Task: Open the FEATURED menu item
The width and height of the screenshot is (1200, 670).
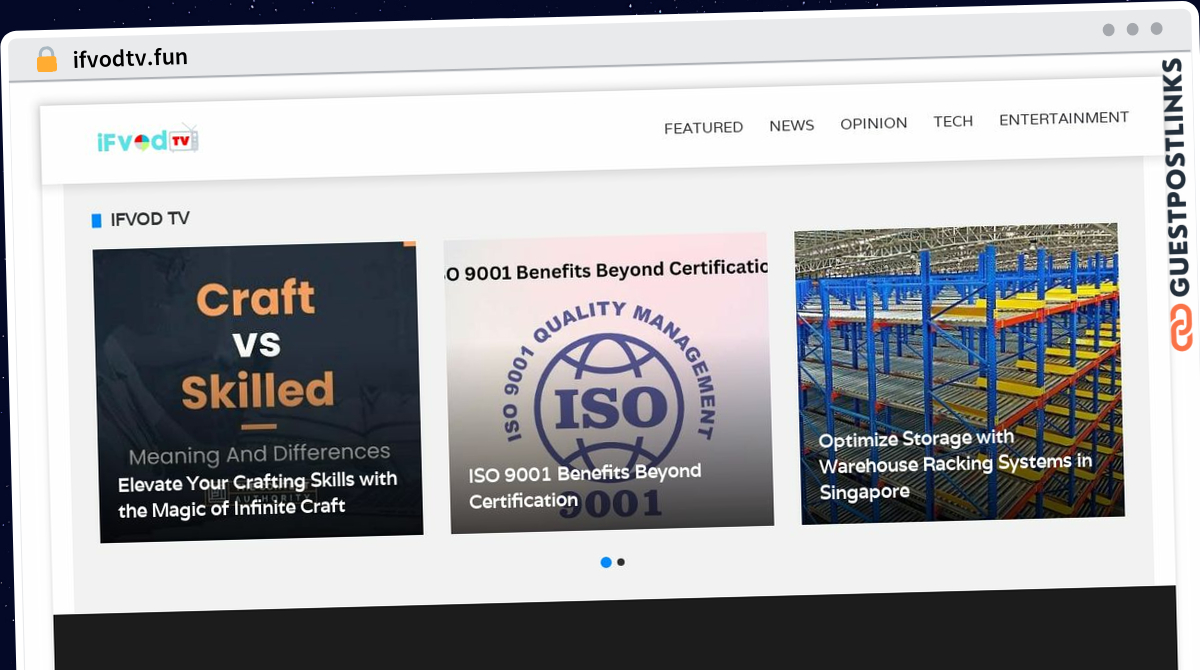Action: point(703,127)
